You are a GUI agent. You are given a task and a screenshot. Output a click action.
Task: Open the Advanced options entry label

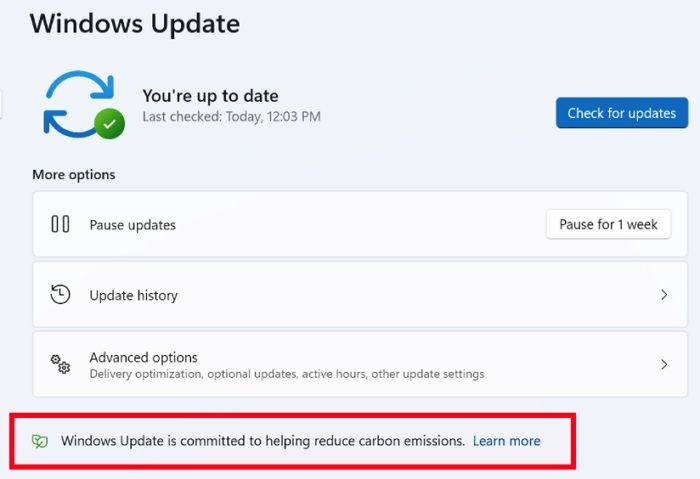143,357
